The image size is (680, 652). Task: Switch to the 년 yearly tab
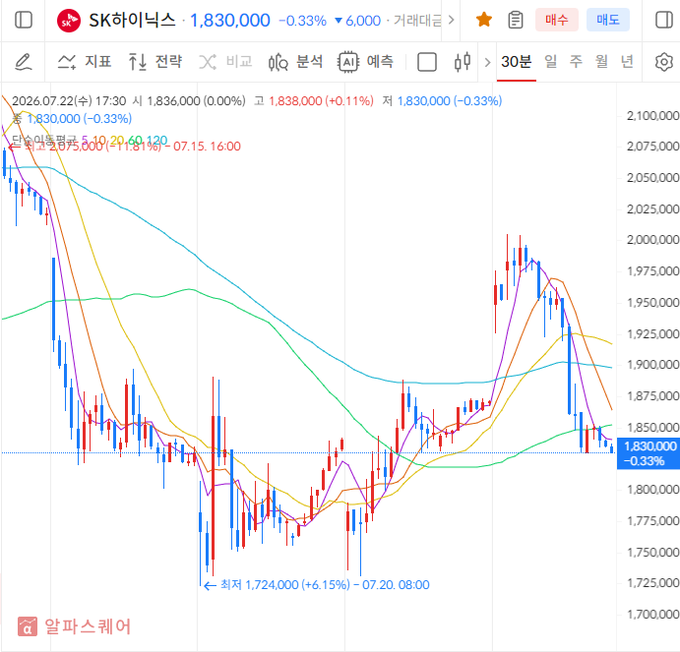[x=627, y=62]
